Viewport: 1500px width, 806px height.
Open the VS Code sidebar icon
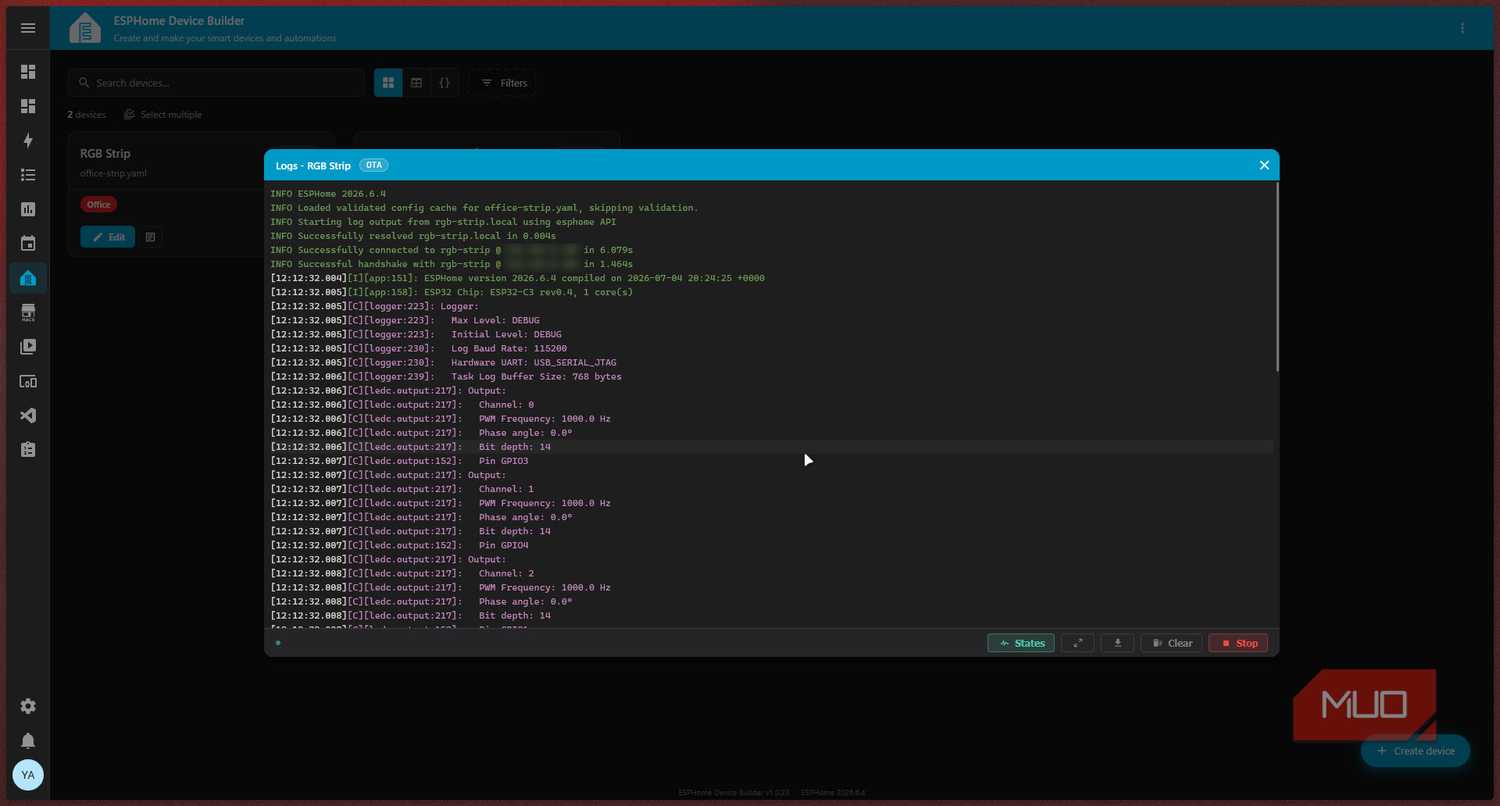[x=28, y=415]
